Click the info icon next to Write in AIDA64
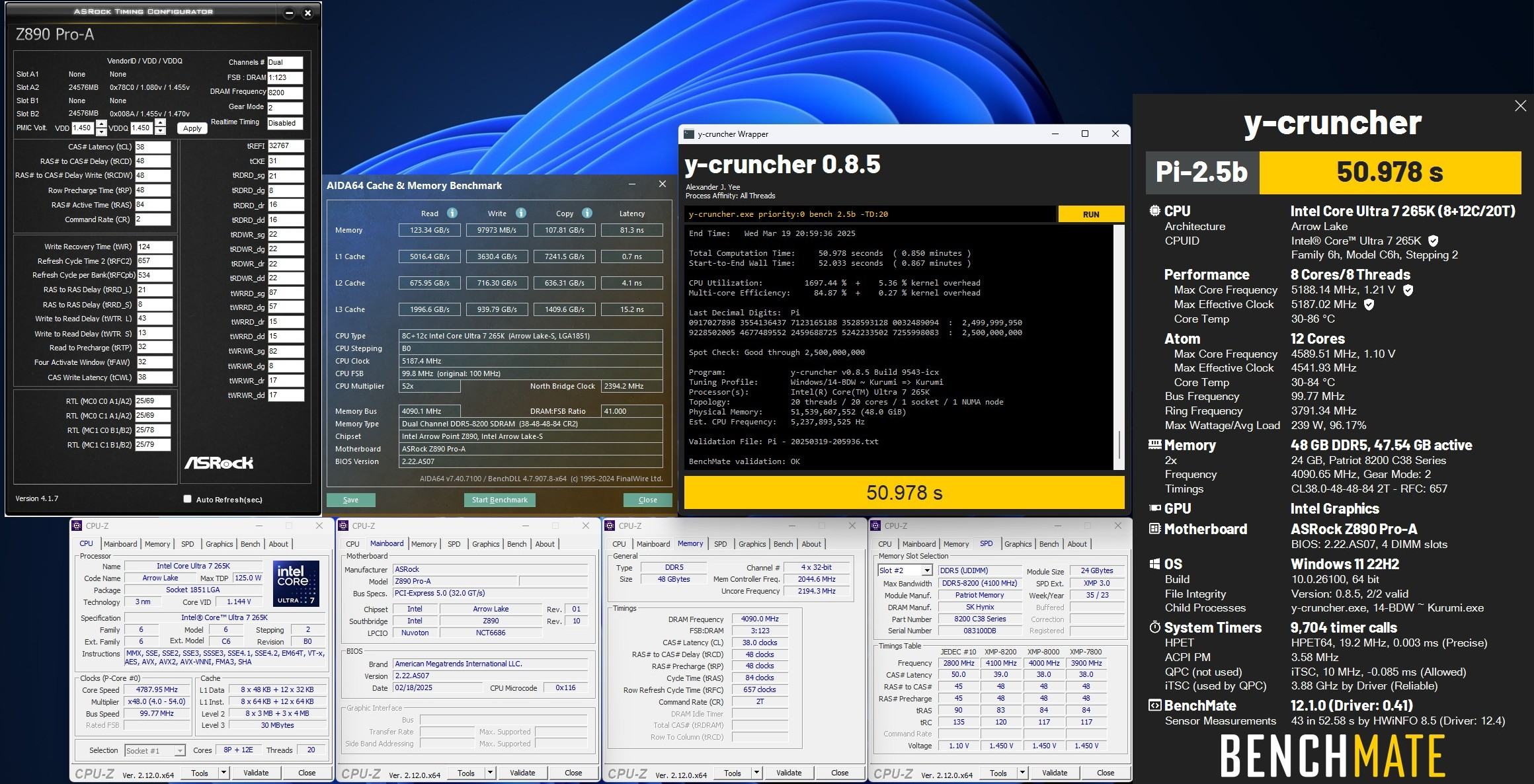This screenshot has width=1534, height=784. (x=521, y=213)
